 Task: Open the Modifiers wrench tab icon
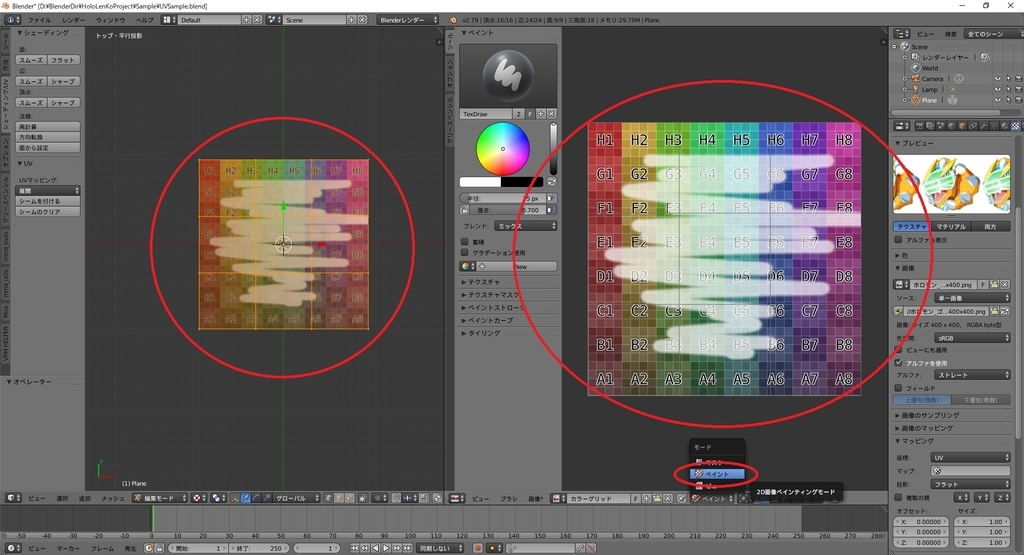pos(984,126)
